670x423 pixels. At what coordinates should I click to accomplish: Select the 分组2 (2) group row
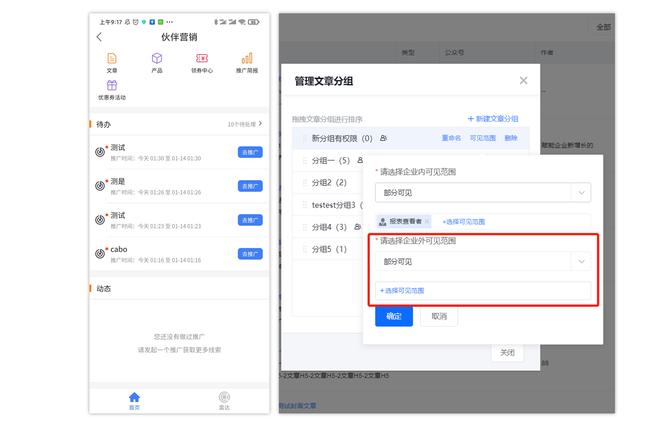coord(329,183)
